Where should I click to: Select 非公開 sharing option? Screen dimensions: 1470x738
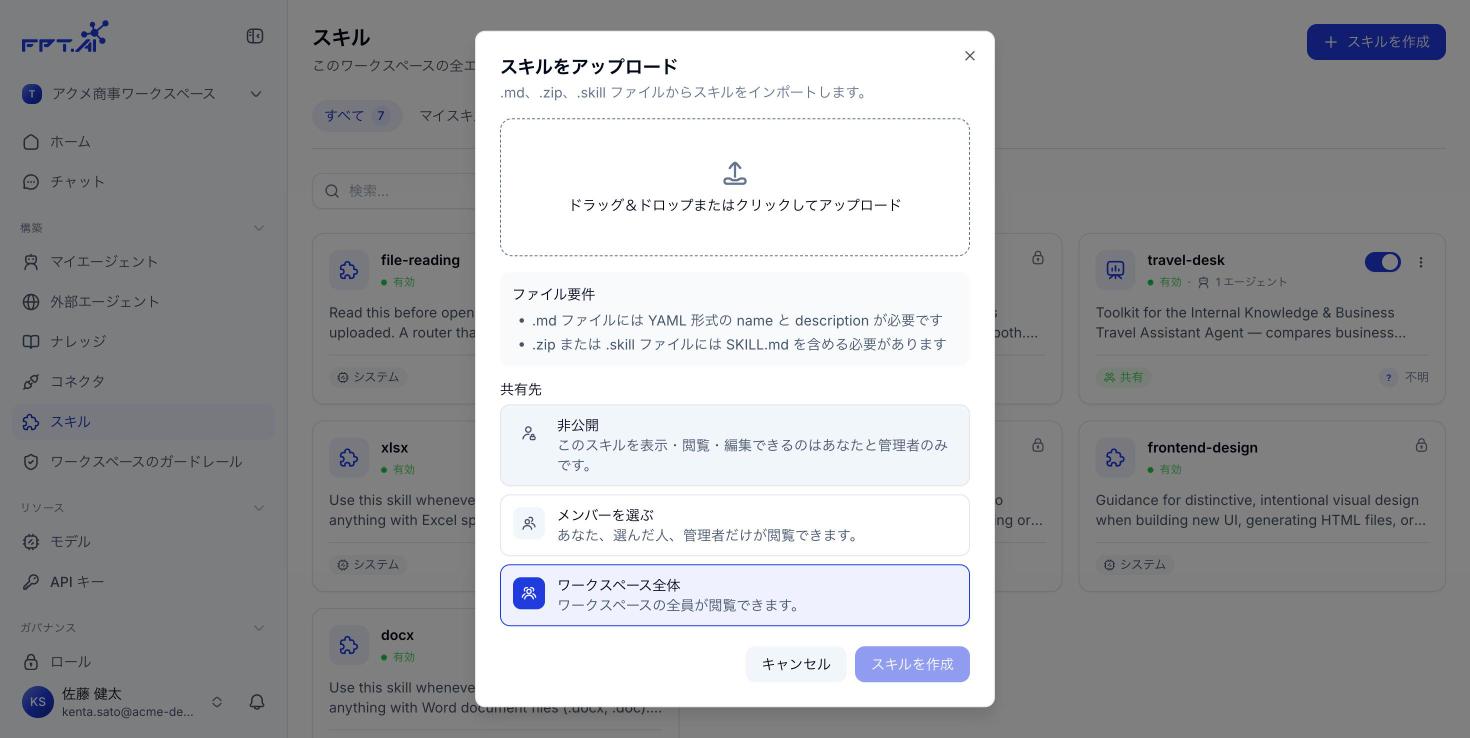[735, 445]
